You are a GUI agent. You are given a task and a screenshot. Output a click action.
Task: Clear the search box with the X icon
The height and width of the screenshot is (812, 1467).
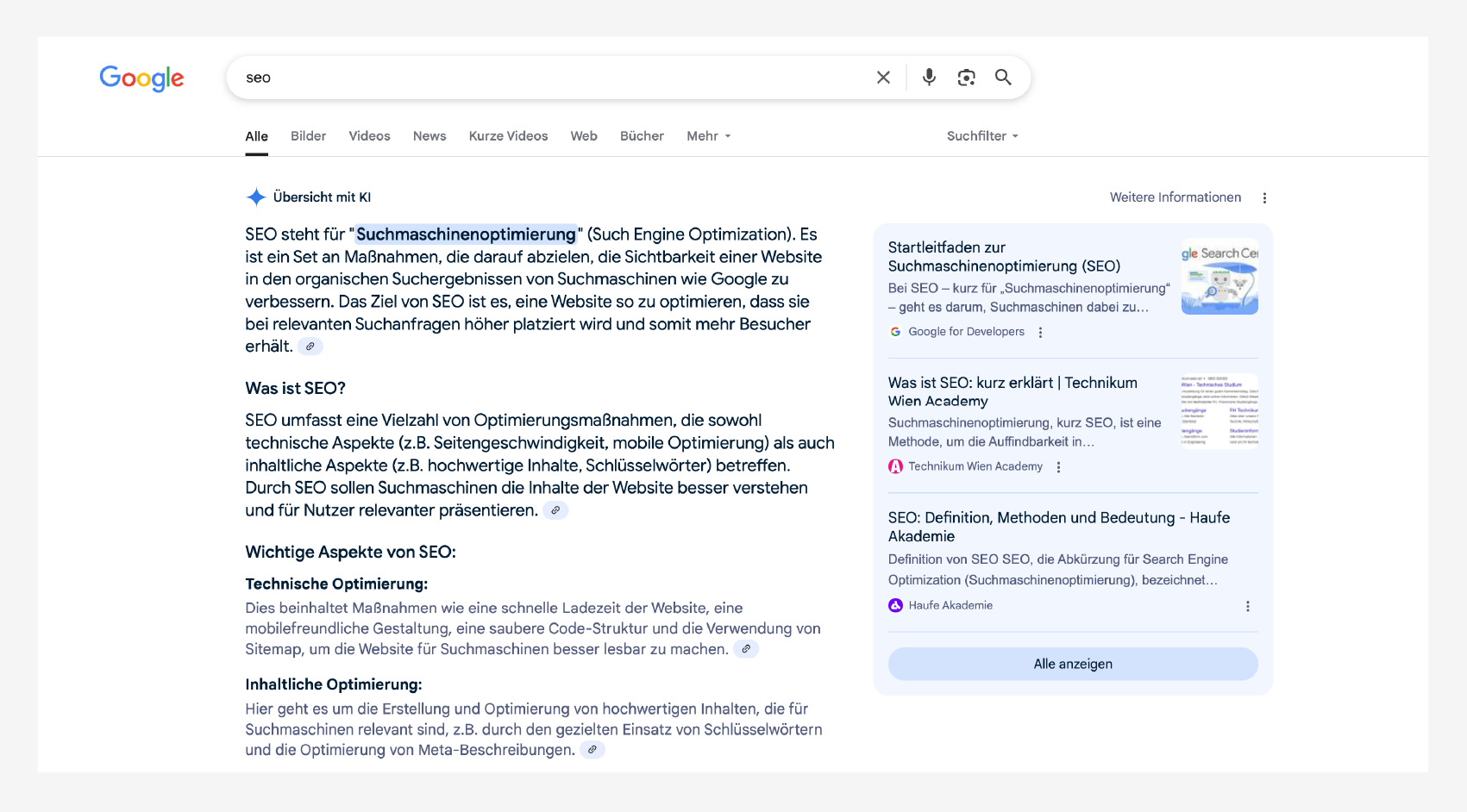[883, 78]
